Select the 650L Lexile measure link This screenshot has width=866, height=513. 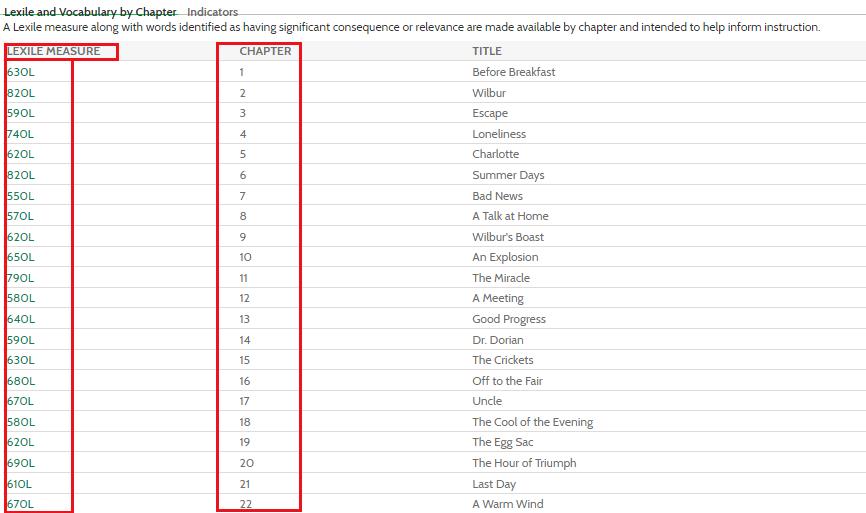click(20, 257)
